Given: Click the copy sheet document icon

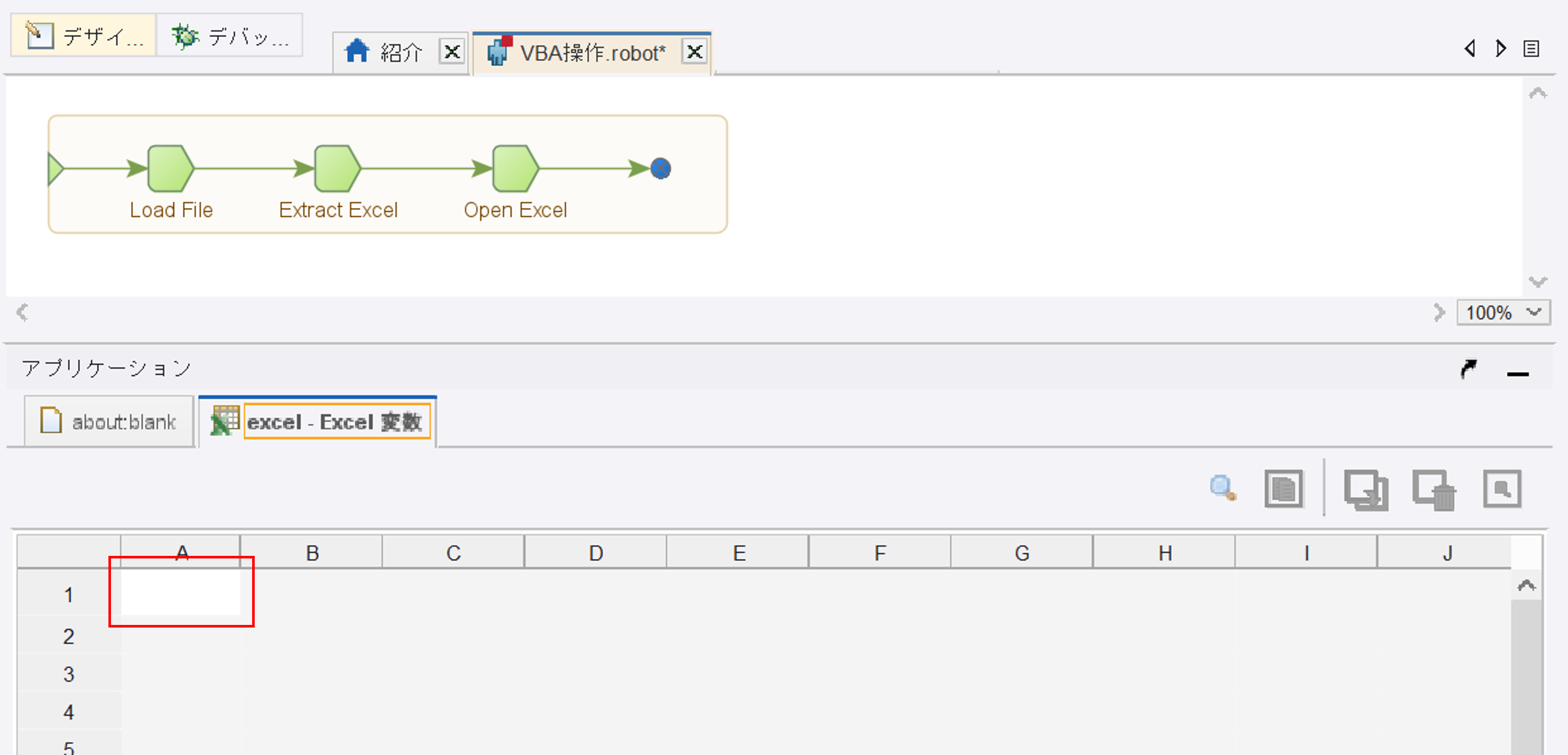Looking at the screenshot, I should click(1283, 488).
